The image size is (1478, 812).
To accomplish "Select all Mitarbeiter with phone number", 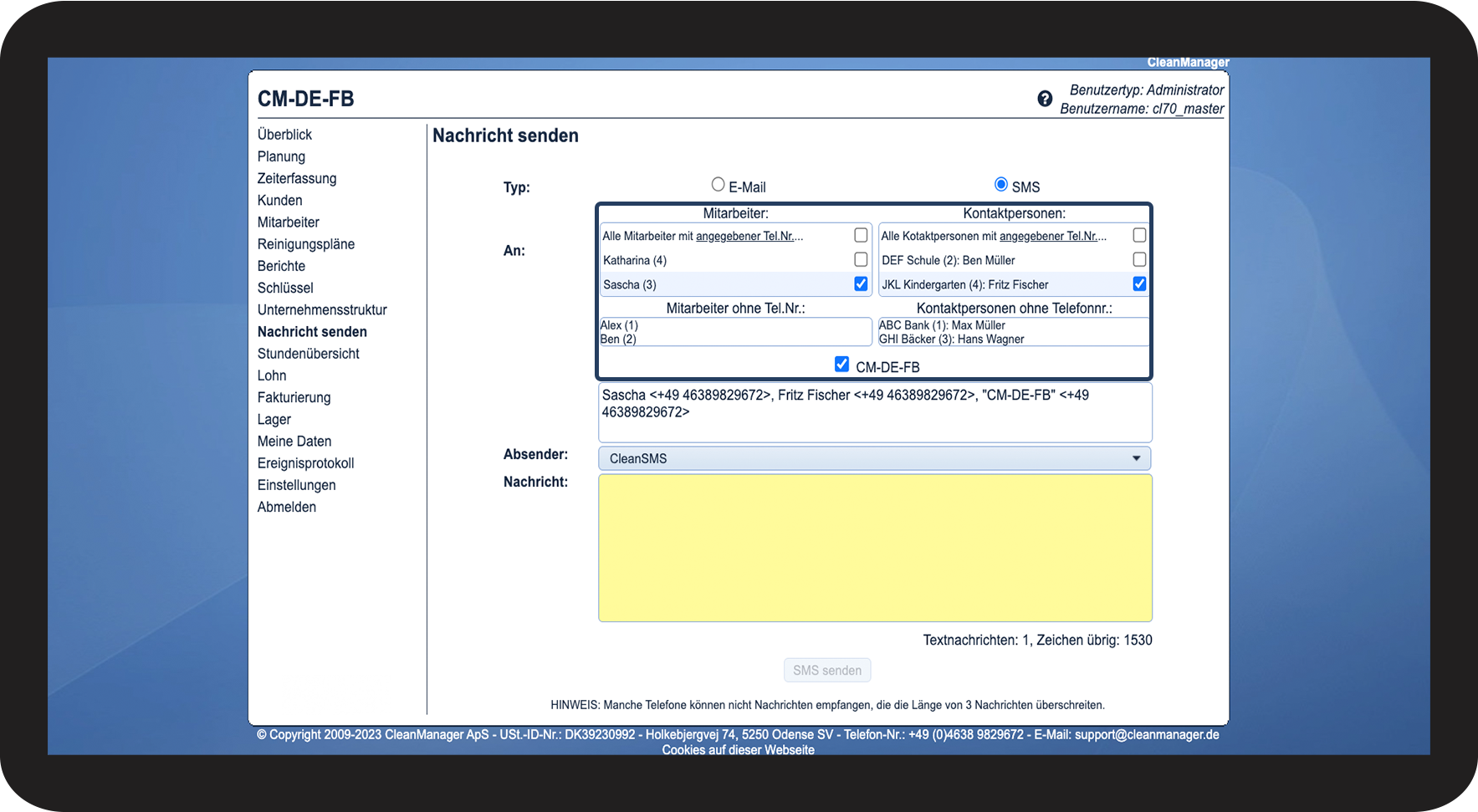I will (861, 236).
